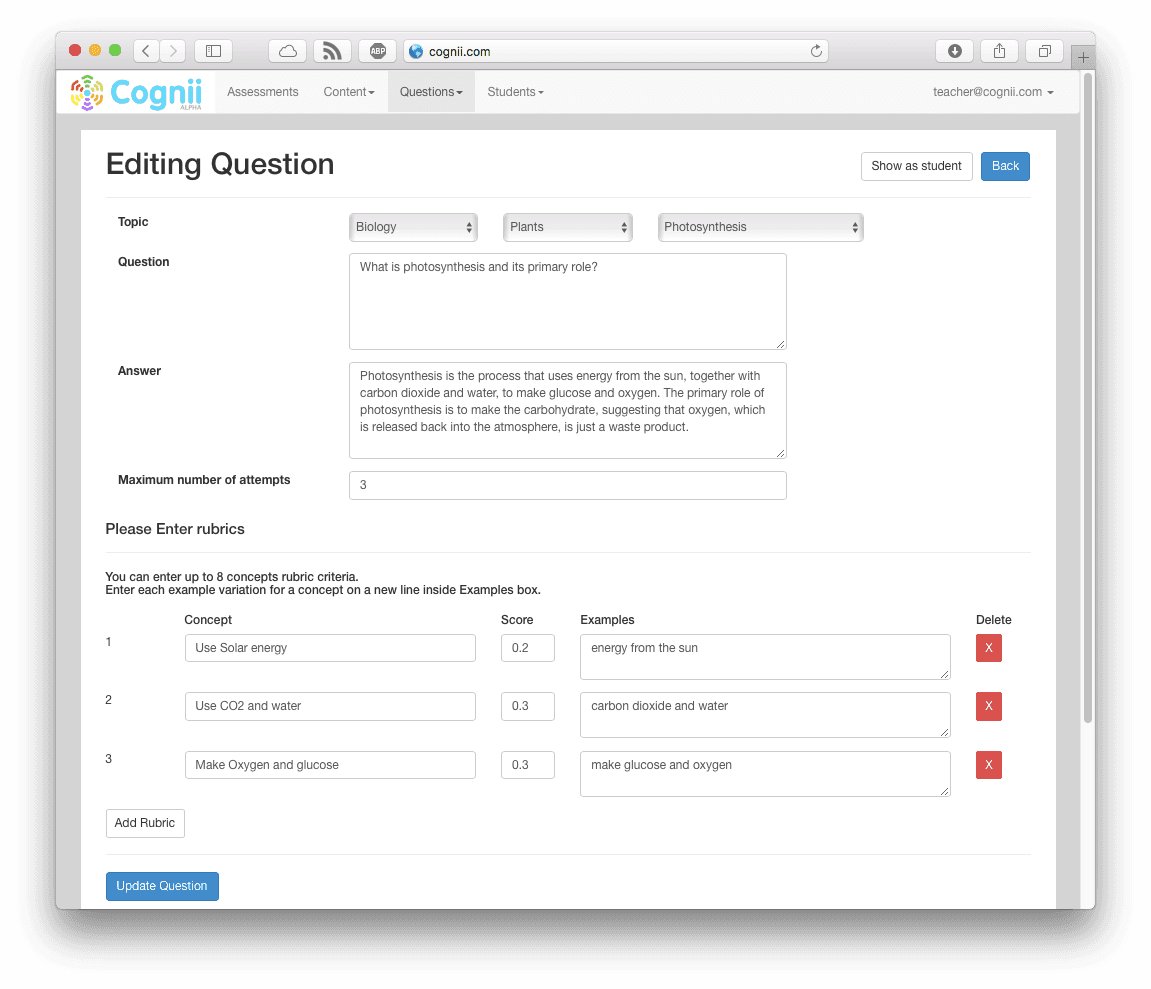Click the globe icon in the address bar

pyautogui.click(x=416, y=51)
